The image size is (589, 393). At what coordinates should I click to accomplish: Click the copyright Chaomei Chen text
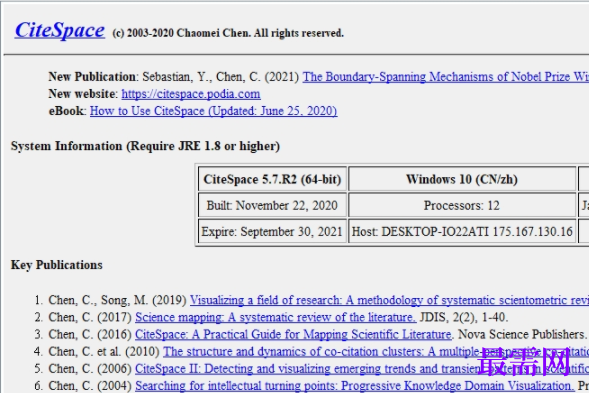[x=228, y=33]
